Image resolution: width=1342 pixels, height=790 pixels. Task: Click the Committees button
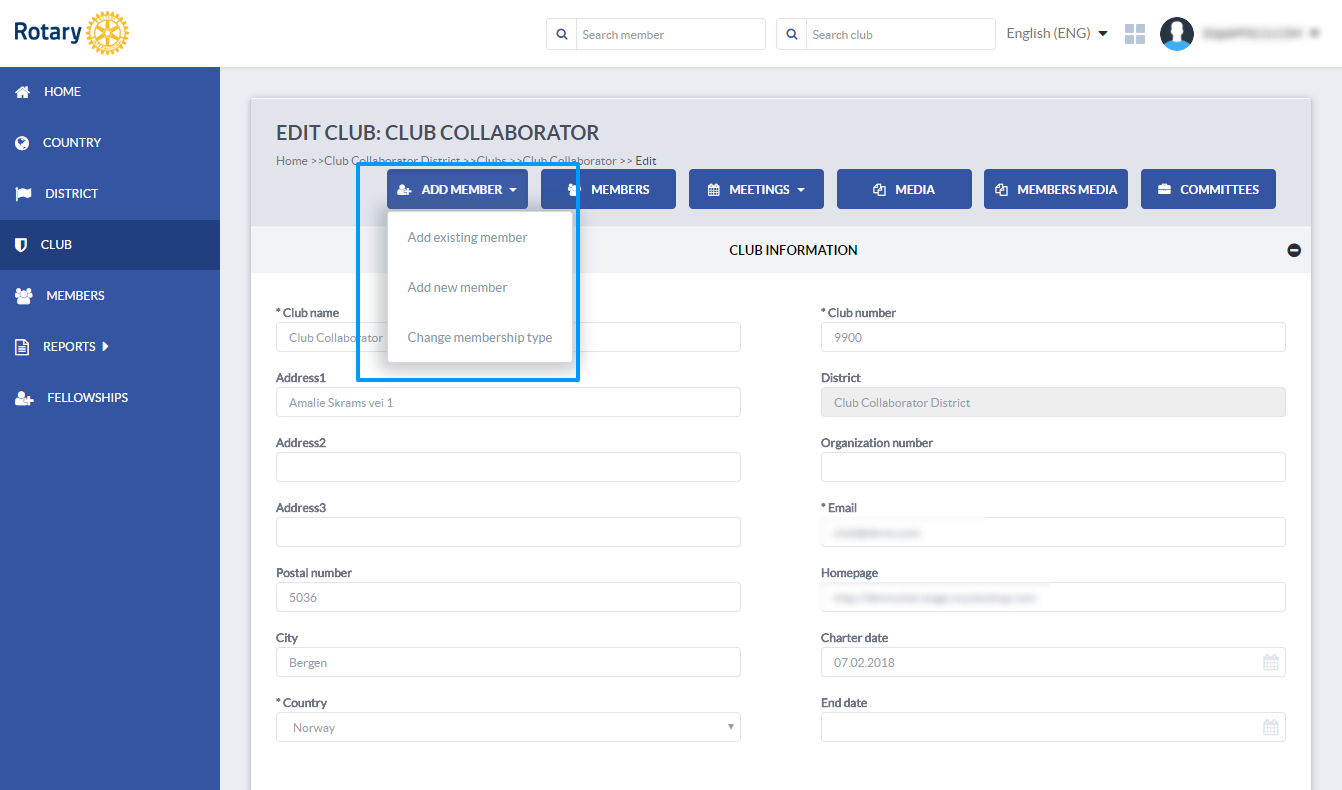click(x=1208, y=189)
